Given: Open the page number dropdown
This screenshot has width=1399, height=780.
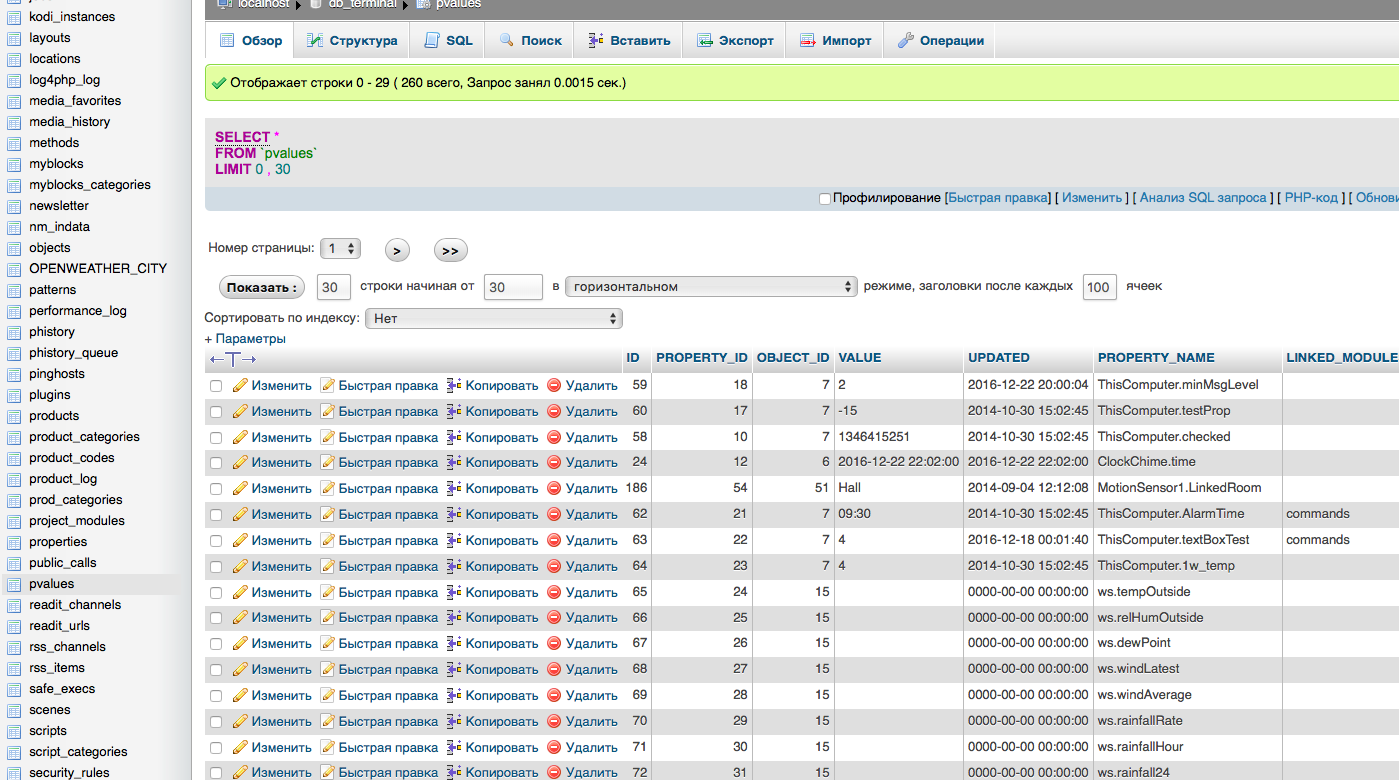Looking at the screenshot, I should click(x=340, y=249).
